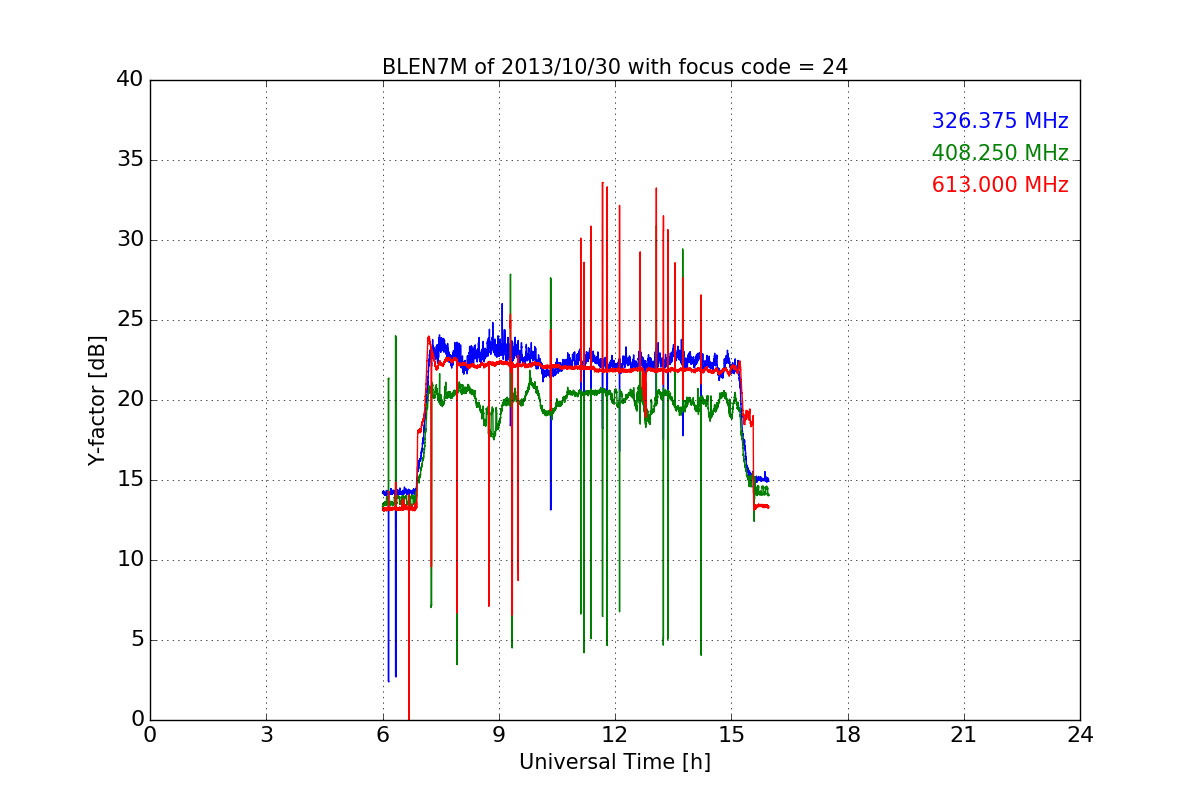The height and width of the screenshot is (800, 1200).
Task: Click the x-axis tick label 24
Action: [x=1080, y=735]
